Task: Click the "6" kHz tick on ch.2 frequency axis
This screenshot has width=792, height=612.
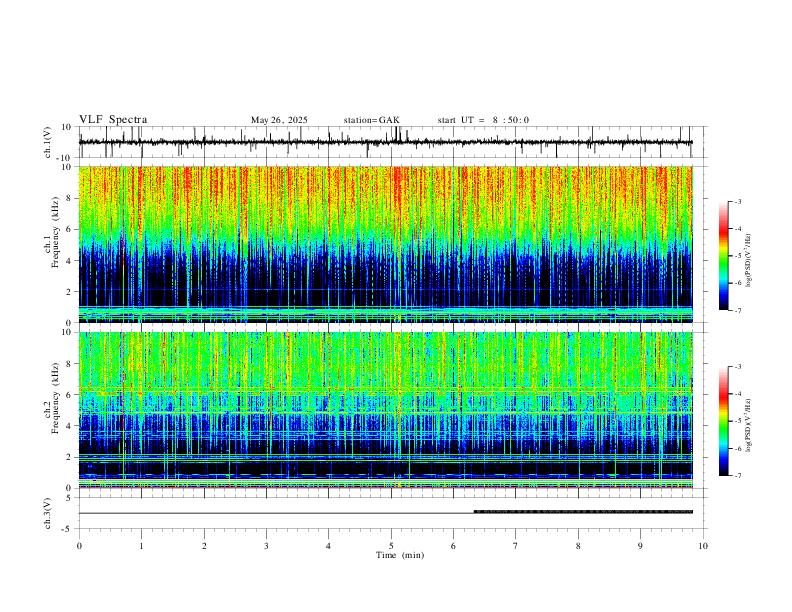Action: point(69,395)
